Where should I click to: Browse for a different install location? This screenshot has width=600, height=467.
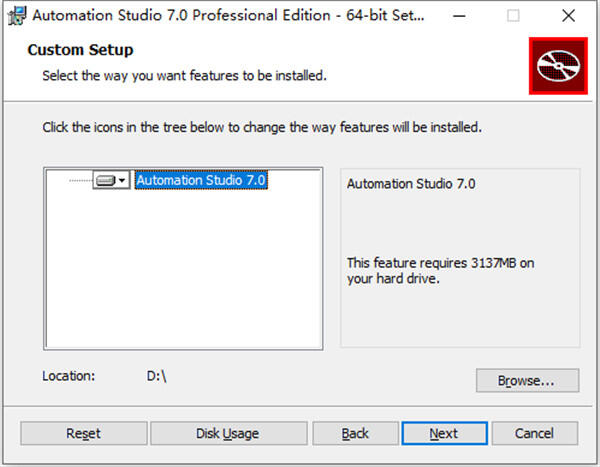[527, 380]
